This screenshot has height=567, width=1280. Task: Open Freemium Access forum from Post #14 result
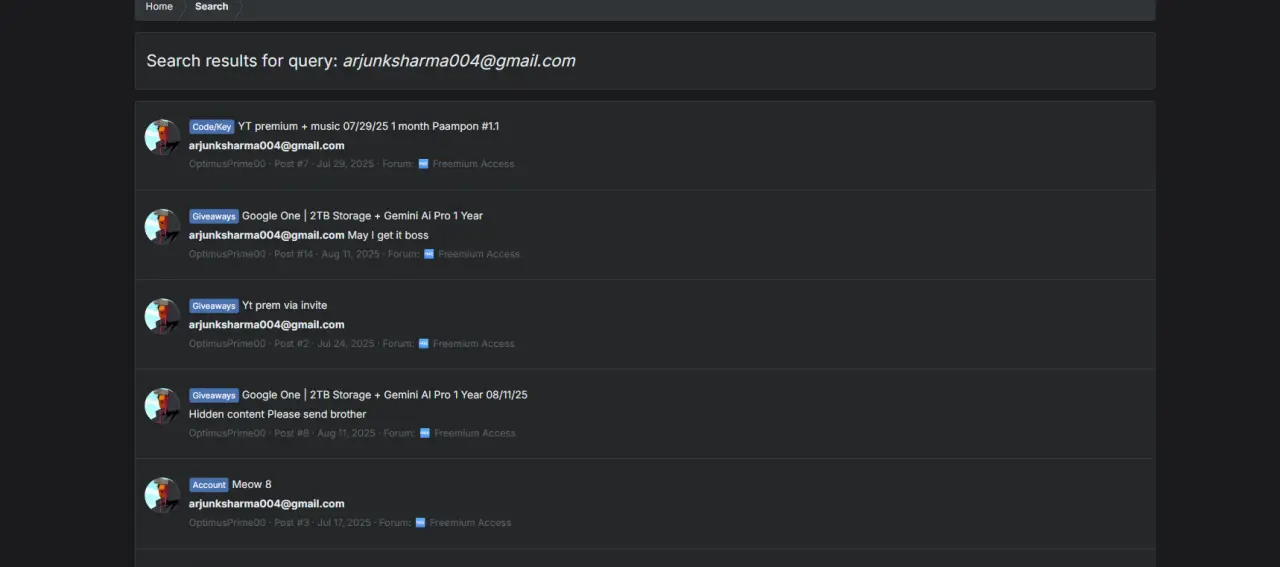(479, 254)
